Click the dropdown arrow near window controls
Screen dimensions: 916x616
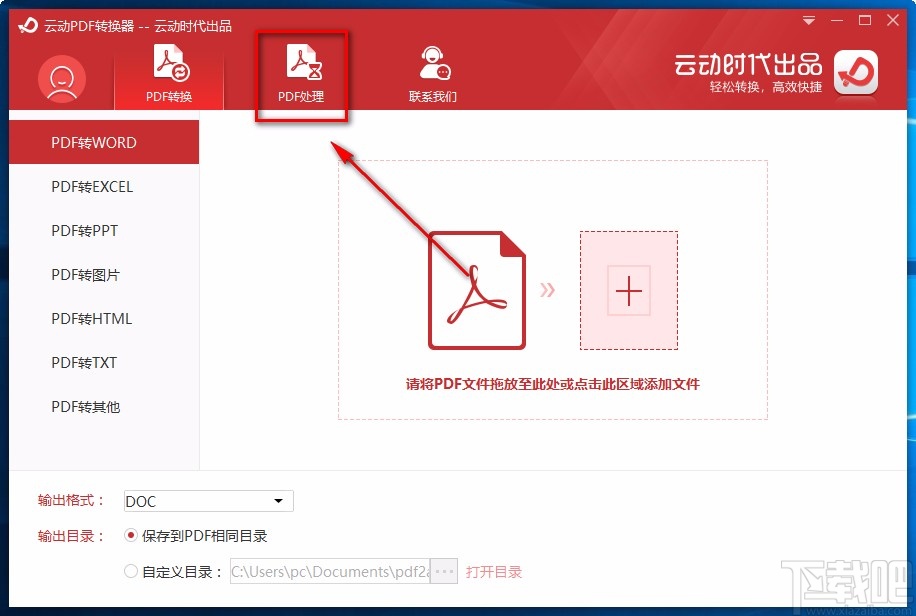(x=808, y=19)
